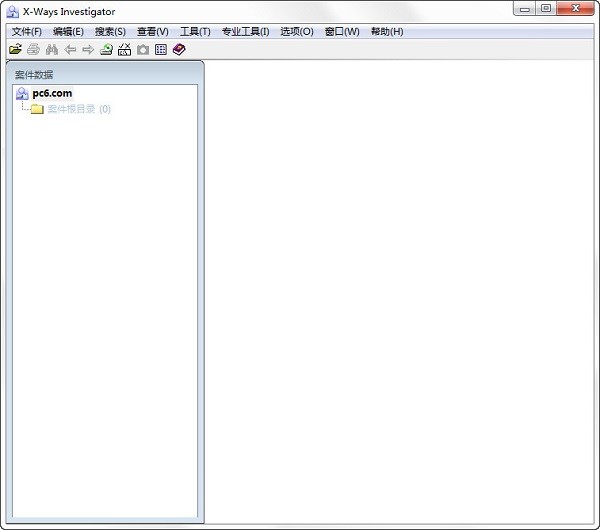
Task: Click the purple book help icon
Action: coord(179,49)
